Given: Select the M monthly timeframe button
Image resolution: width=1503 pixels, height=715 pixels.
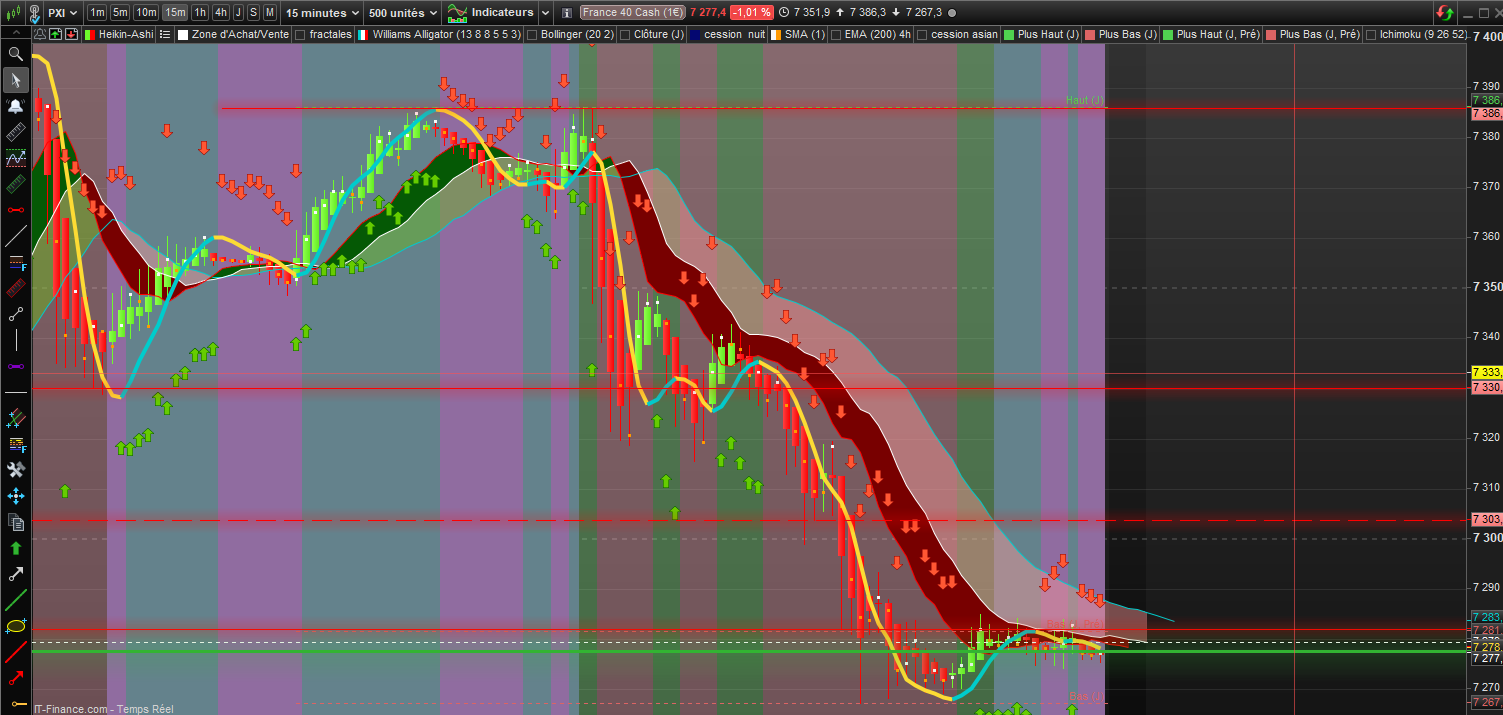Looking at the screenshot, I should tap(269, 13).
